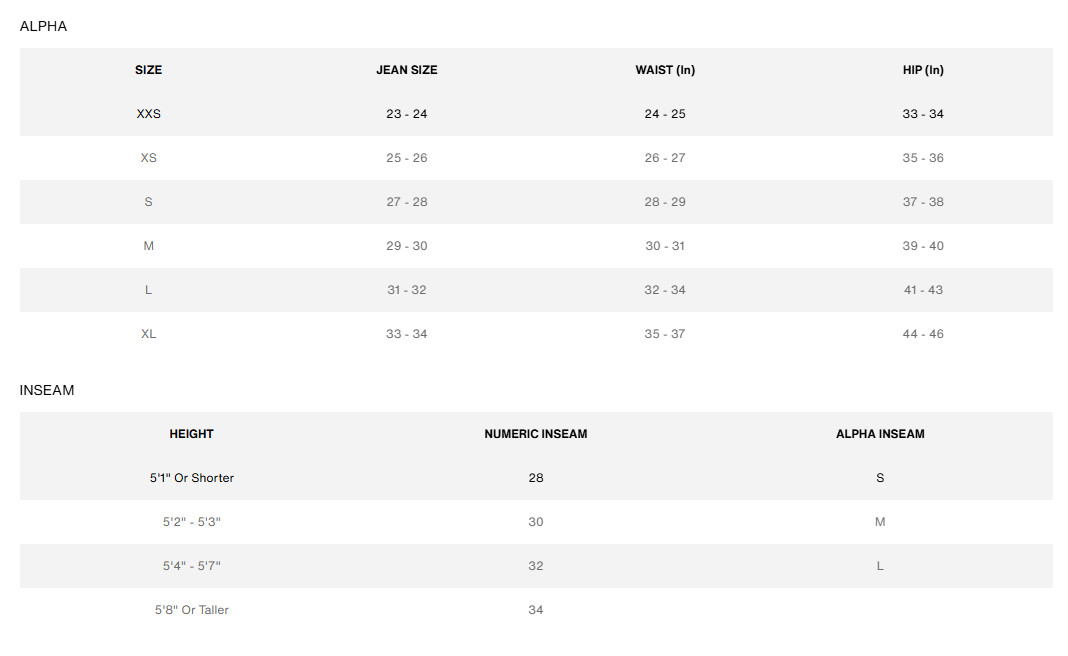The height and width of the screenshot is (656, 1068).
Task: Click the HEIGHT column header
Action: click(191, 434)
